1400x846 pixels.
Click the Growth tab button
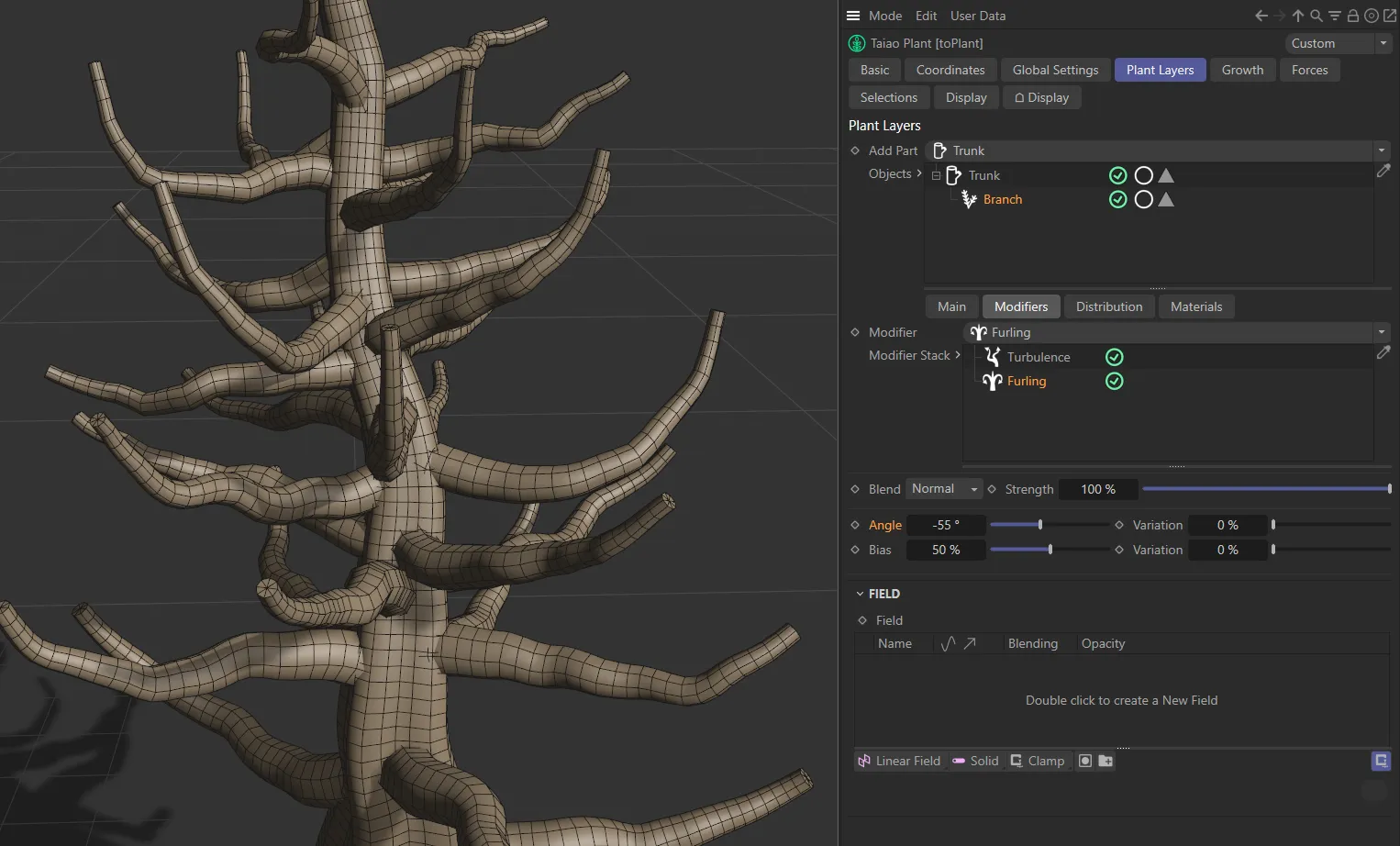[x=1242, y=69]
